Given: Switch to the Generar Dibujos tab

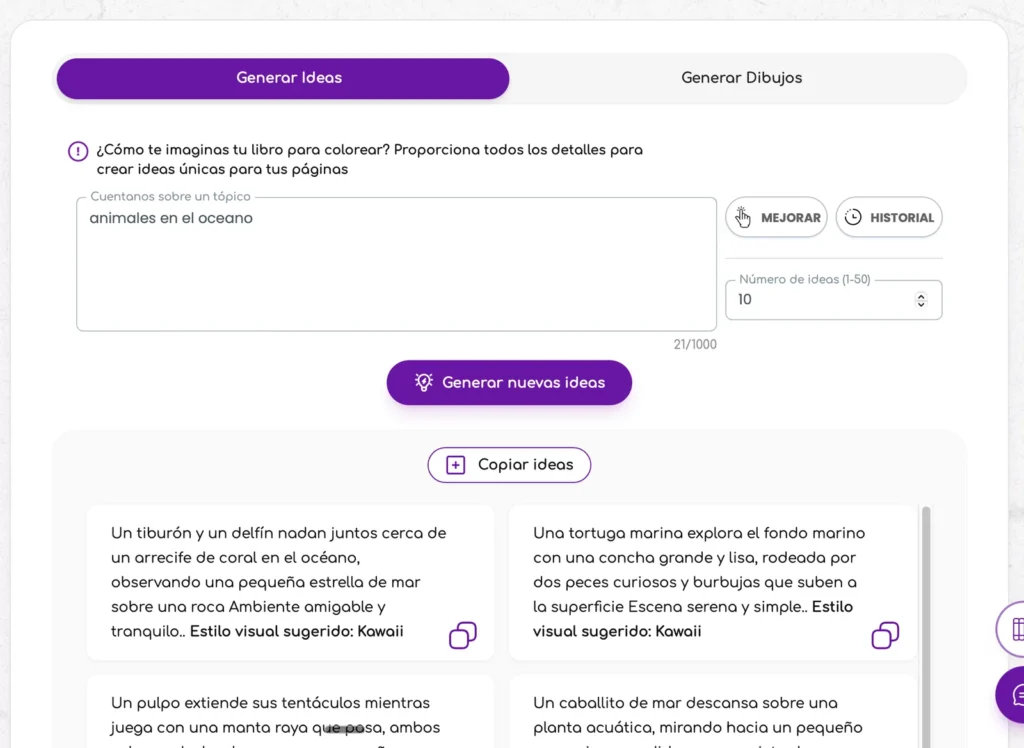Looking at the screenshot, I should pos(741,77).
